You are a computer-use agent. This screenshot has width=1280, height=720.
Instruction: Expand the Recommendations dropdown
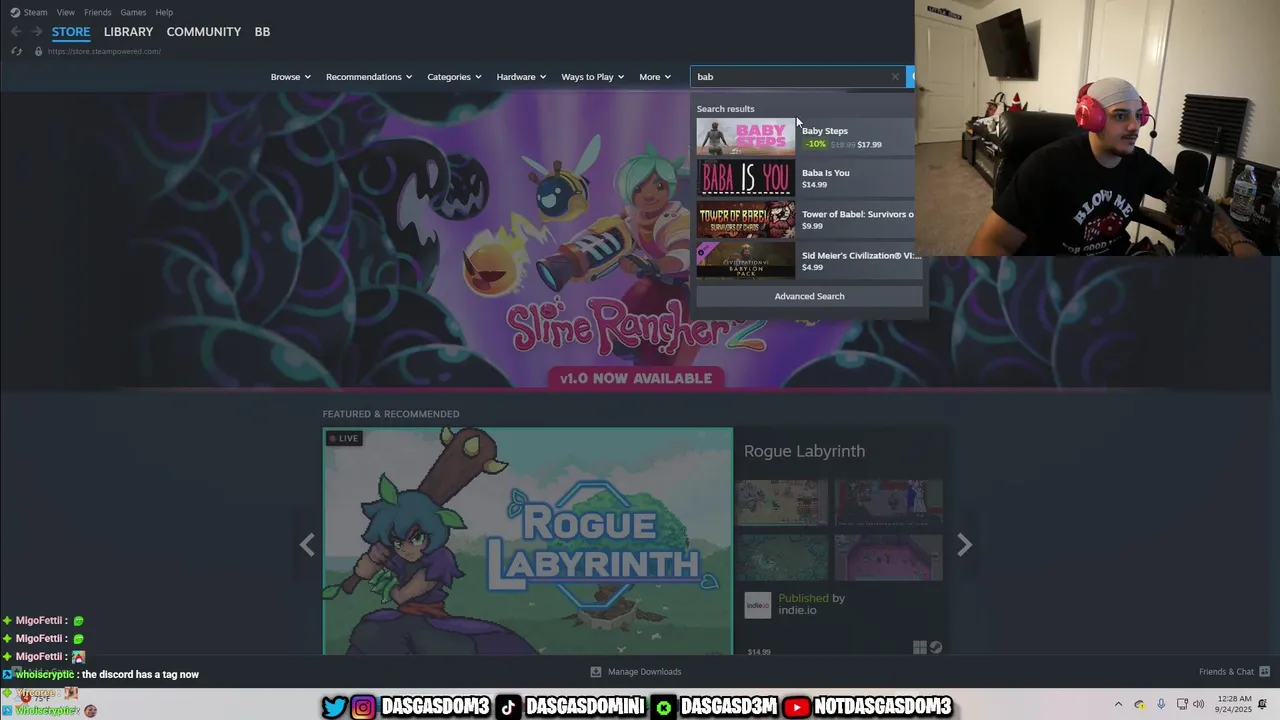[x=369, y=77]
